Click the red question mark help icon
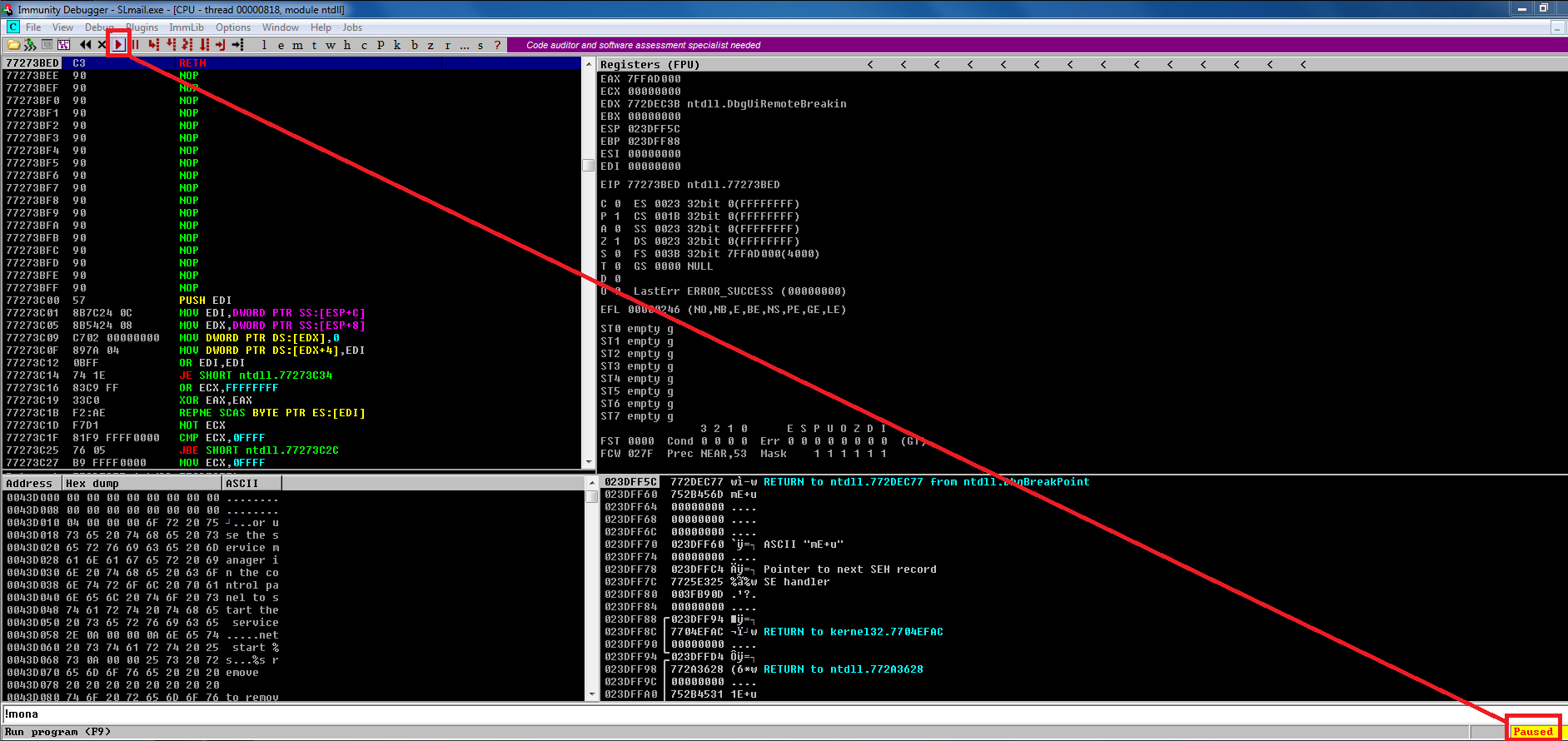 pyautogui.click(x=497, y=45)
